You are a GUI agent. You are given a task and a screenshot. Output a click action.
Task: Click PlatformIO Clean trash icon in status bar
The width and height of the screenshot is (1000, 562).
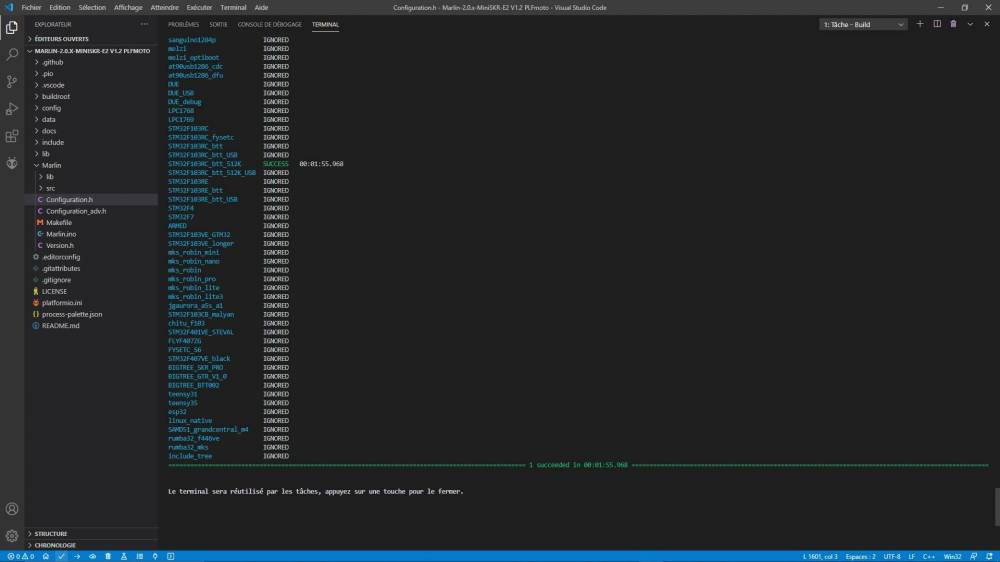point(108,556)
